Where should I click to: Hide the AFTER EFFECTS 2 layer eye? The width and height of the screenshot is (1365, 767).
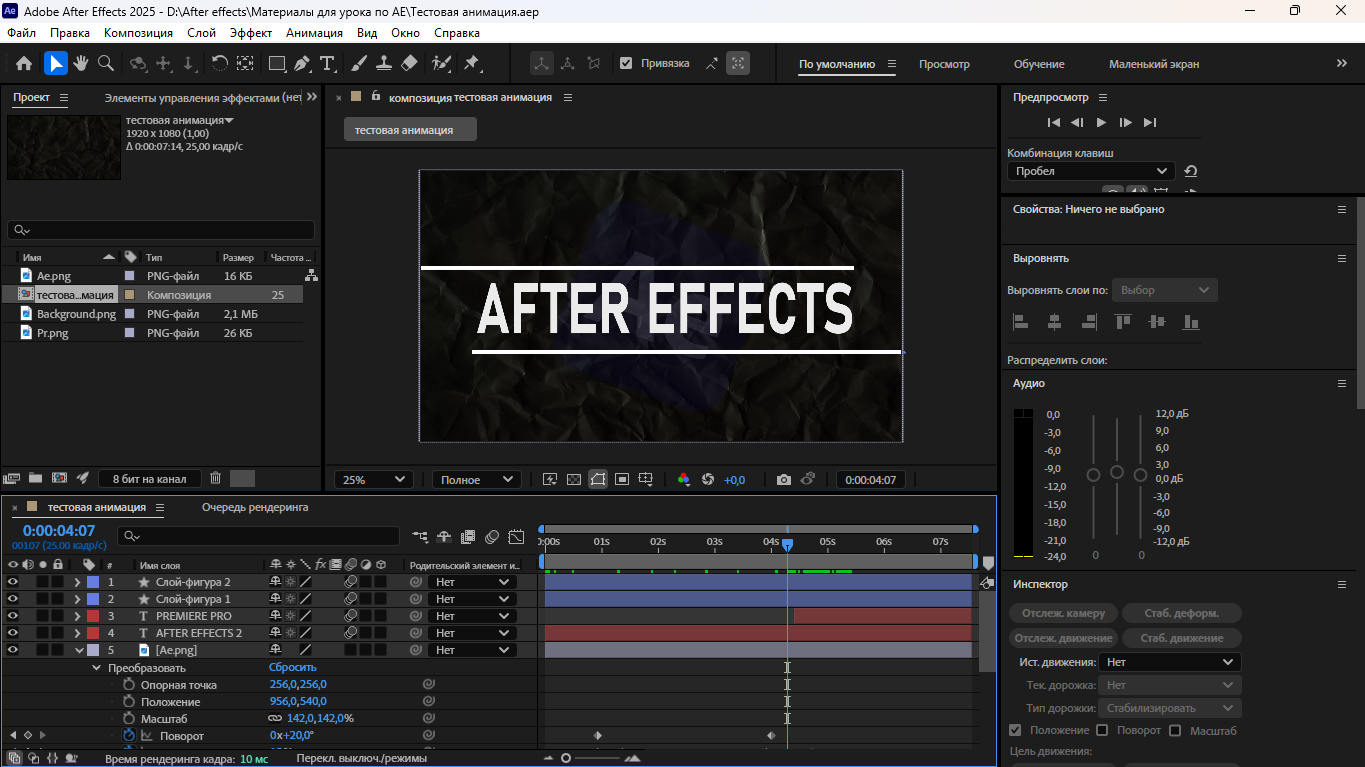[x=13, y=633]
